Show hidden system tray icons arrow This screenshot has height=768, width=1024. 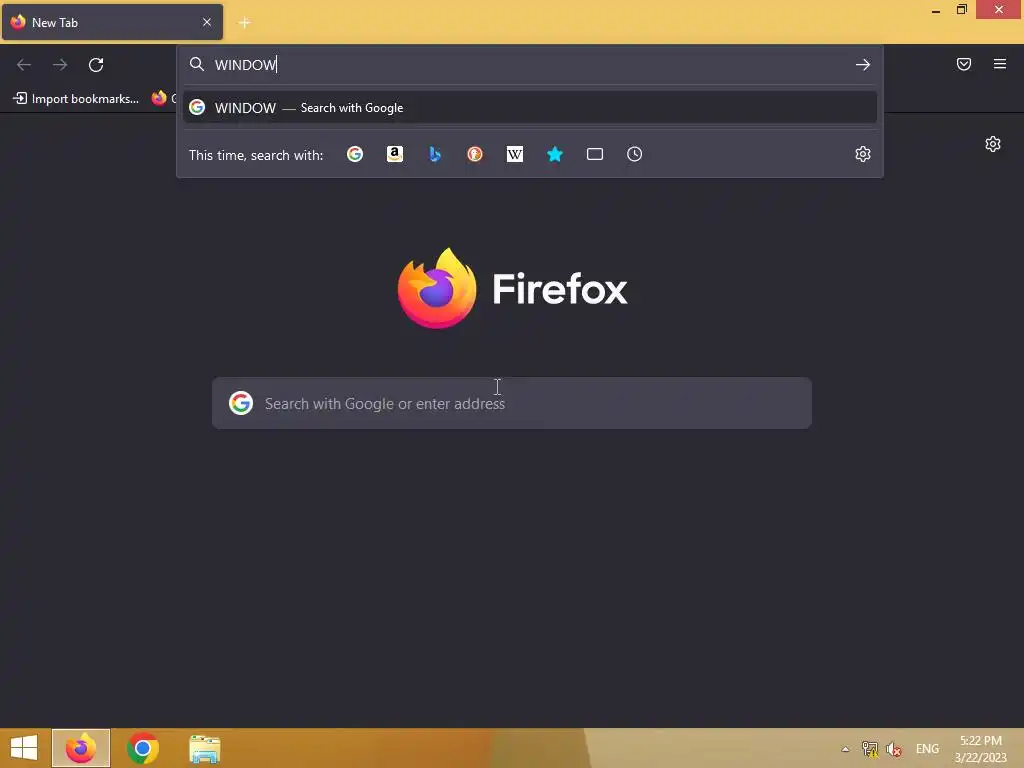(x=845, y=749)
